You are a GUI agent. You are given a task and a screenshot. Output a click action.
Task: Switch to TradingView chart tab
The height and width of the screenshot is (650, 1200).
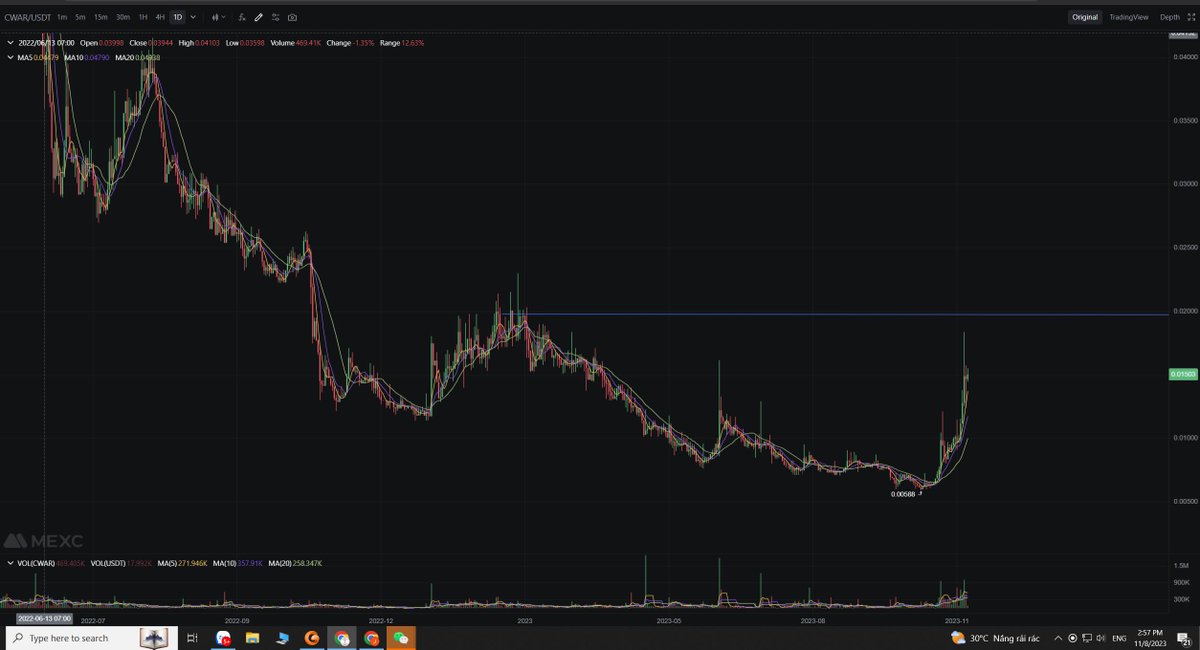[1128, 17]
